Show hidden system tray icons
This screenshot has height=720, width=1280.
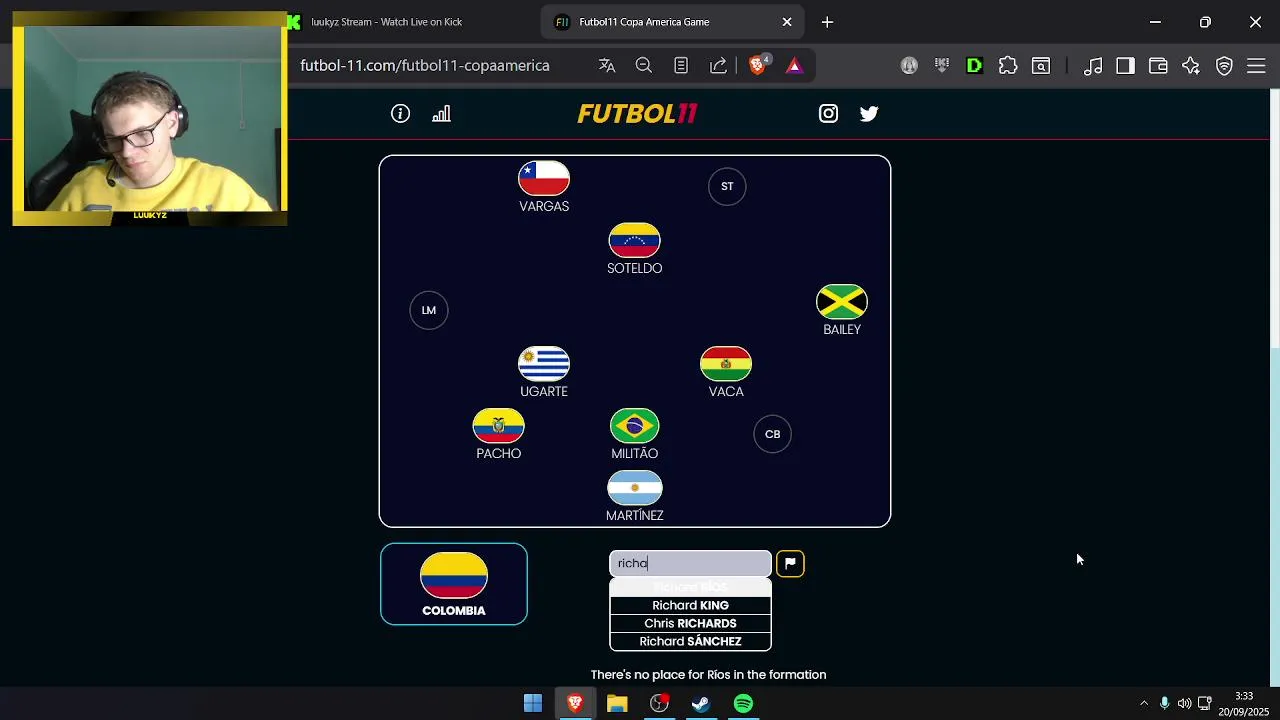(x=1144, y=703)
